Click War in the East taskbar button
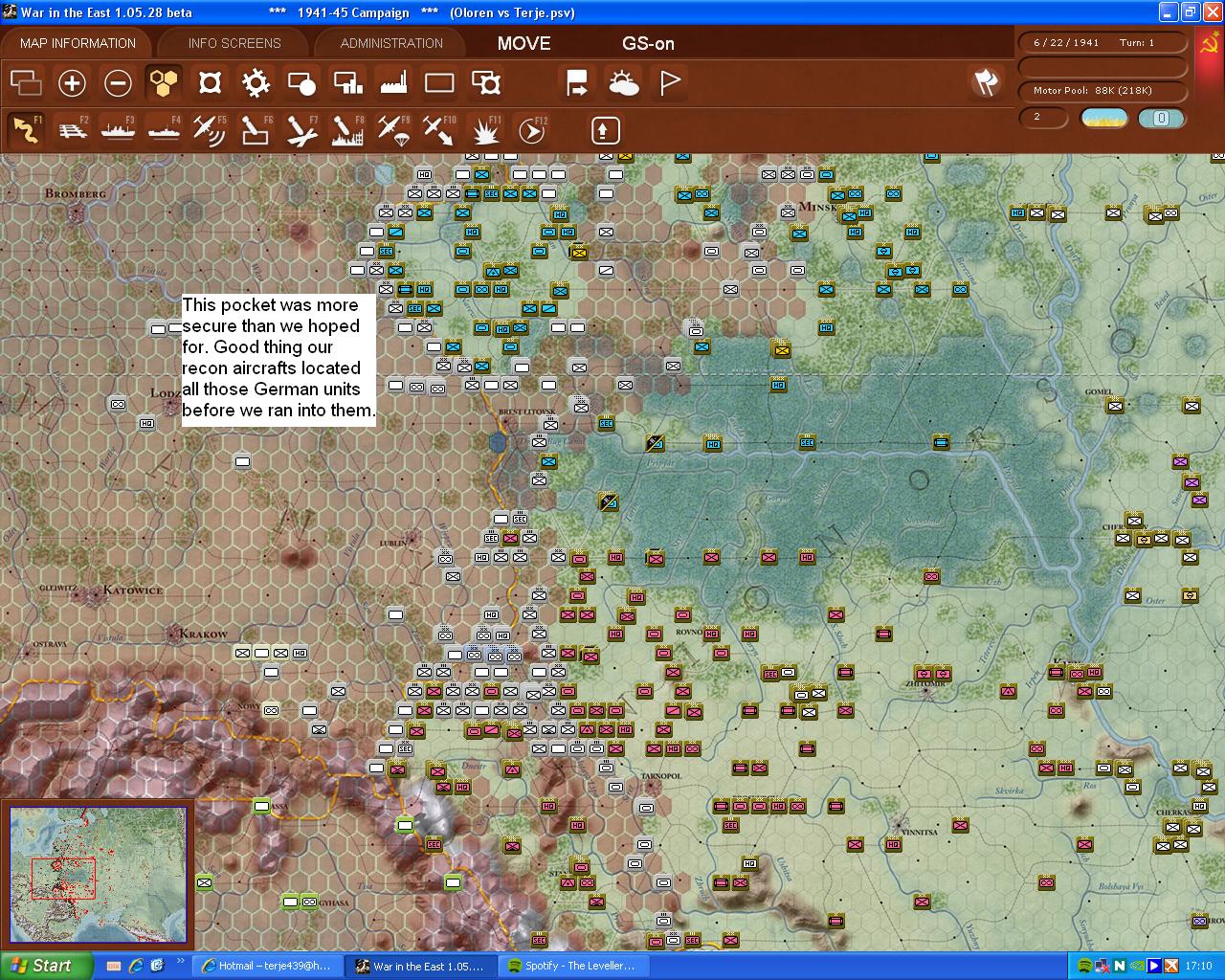Viewport: 1225px width, 980px height. 421,966
